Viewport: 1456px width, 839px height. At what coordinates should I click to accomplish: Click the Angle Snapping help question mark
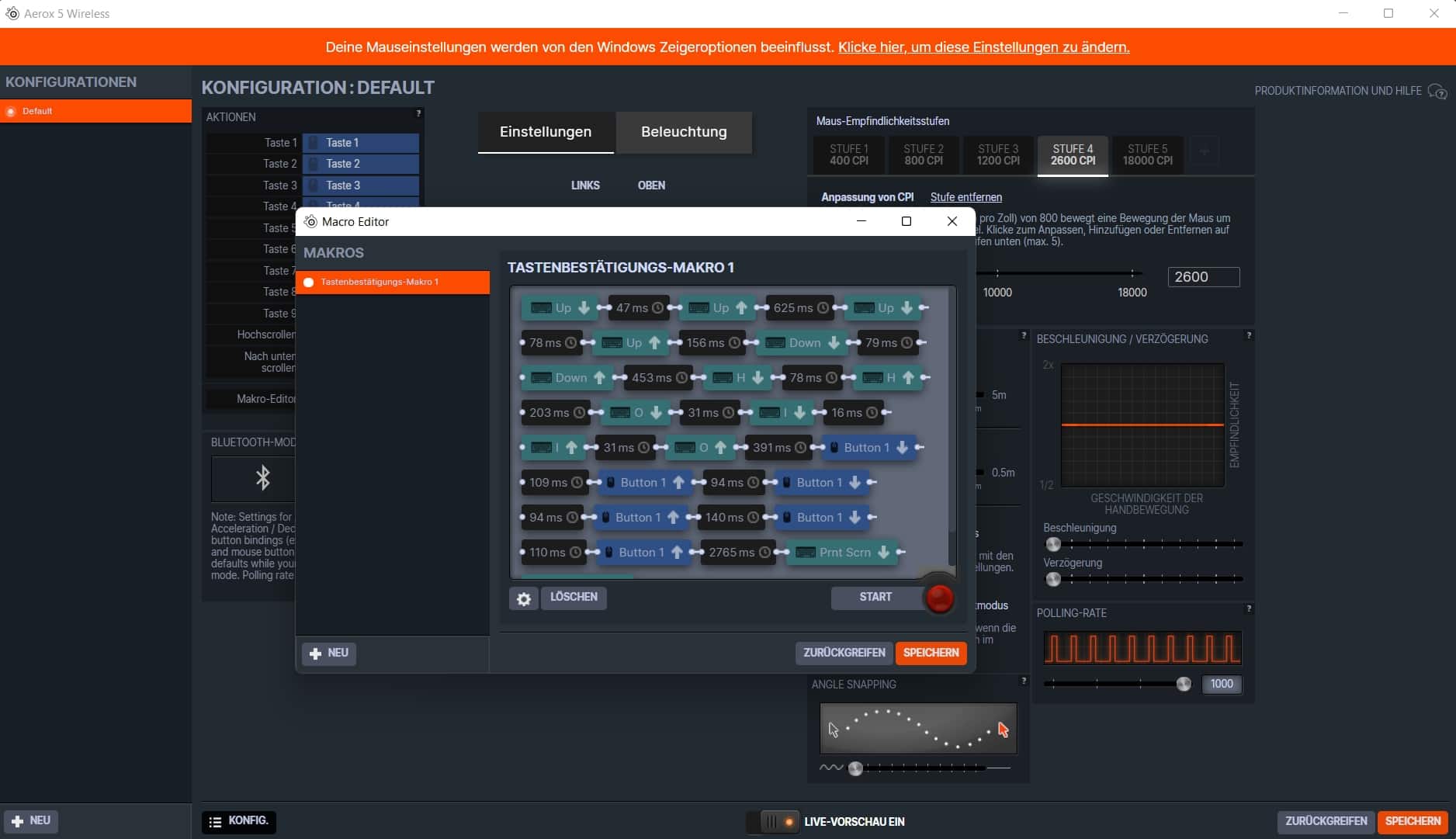point(1023,681)
